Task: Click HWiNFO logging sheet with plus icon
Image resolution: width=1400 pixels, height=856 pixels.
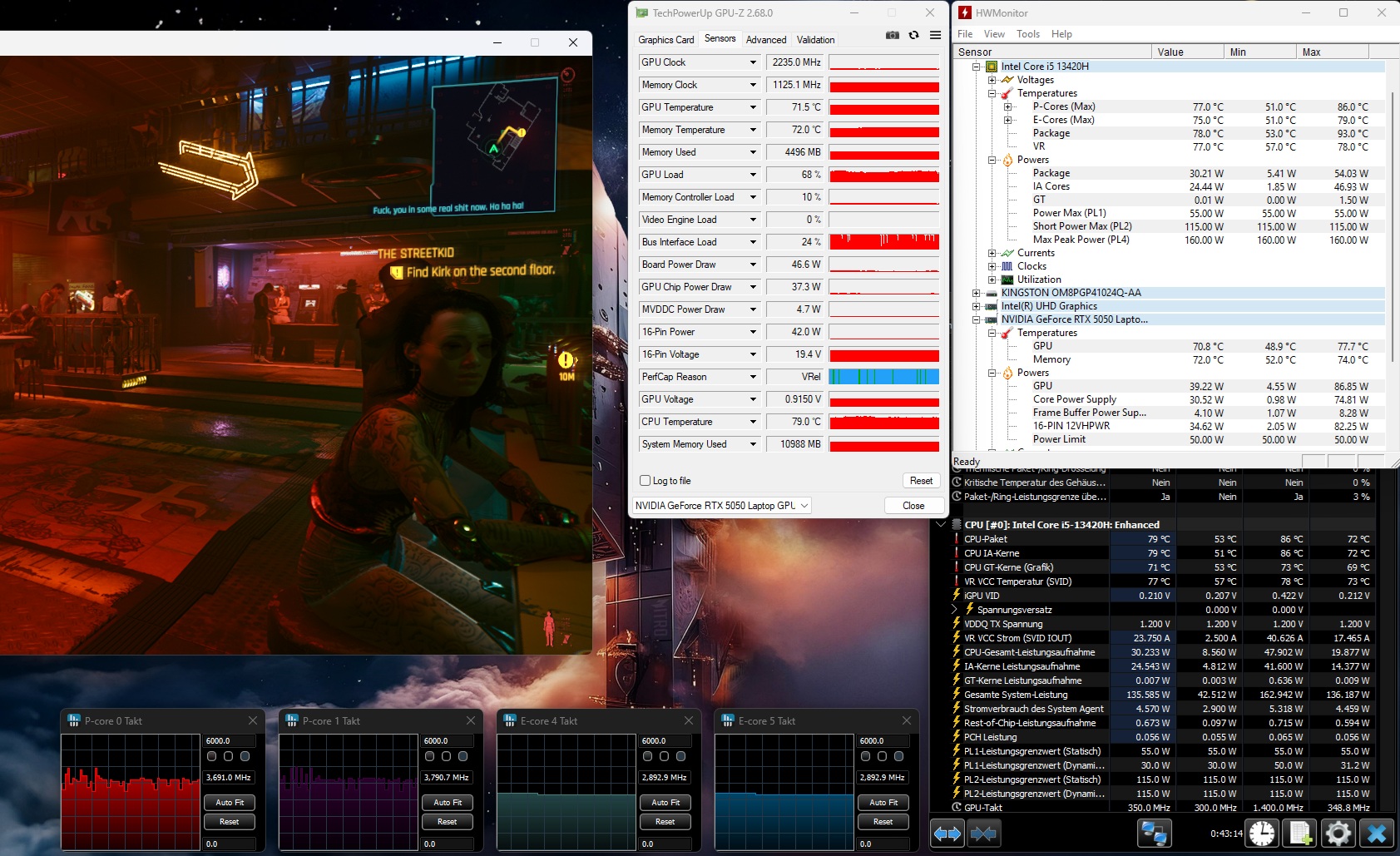Action: pyautogui.click(x=1301, y=833)
